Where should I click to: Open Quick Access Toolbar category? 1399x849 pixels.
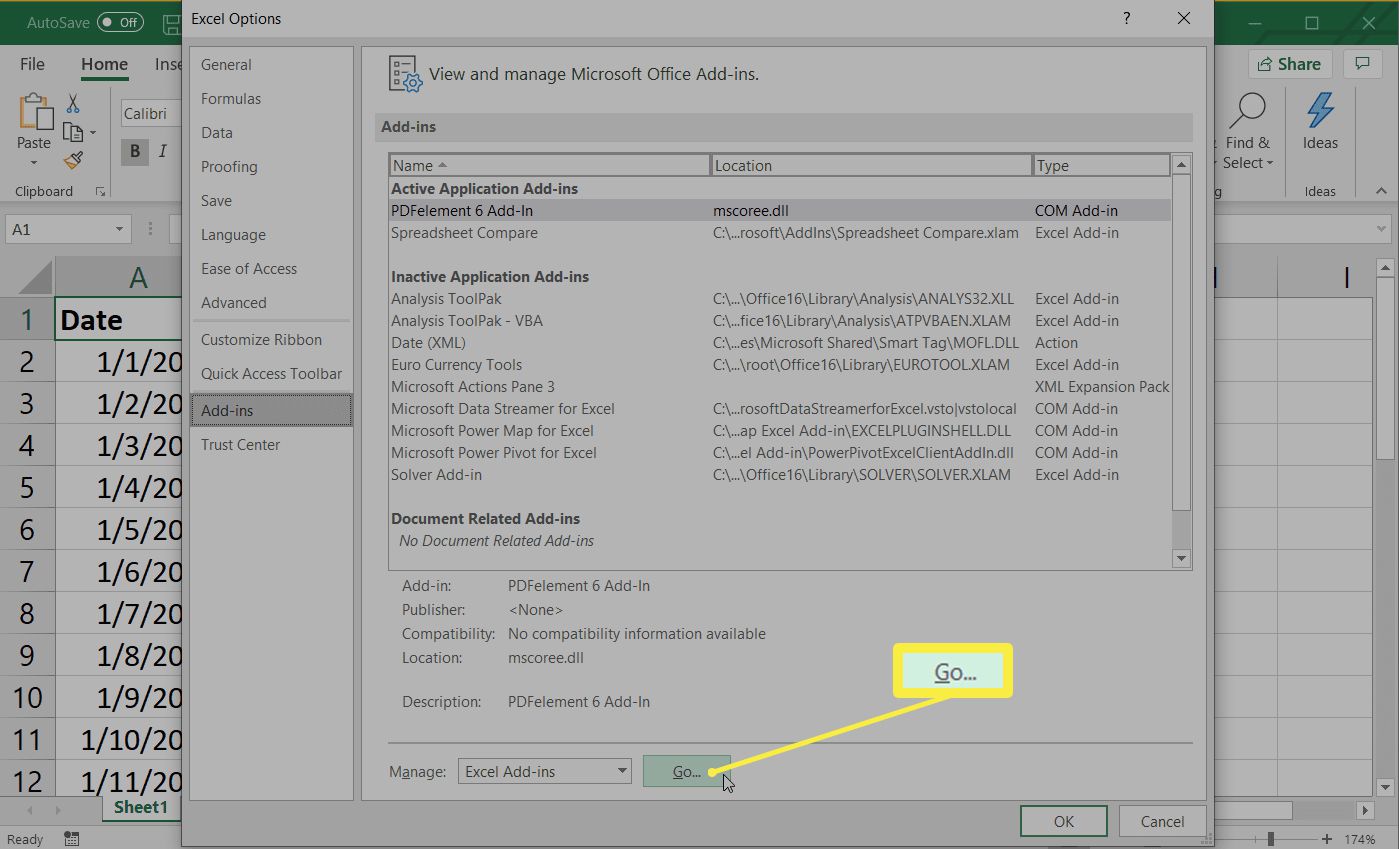[271, 373]
